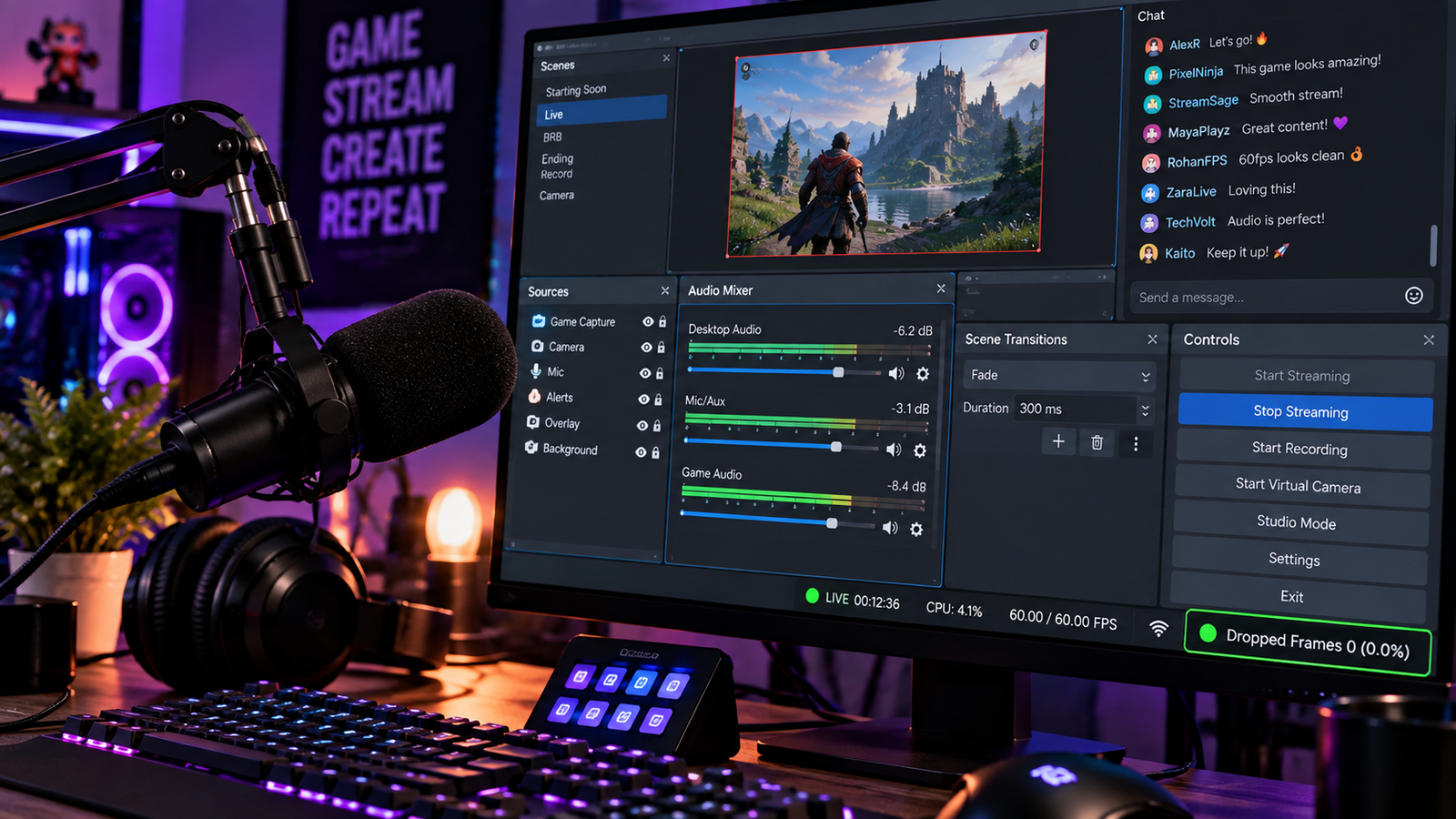This screenshot has width=1456, height=819.
Task: Mute the Game Audio channel
Action: click(890, 528)
